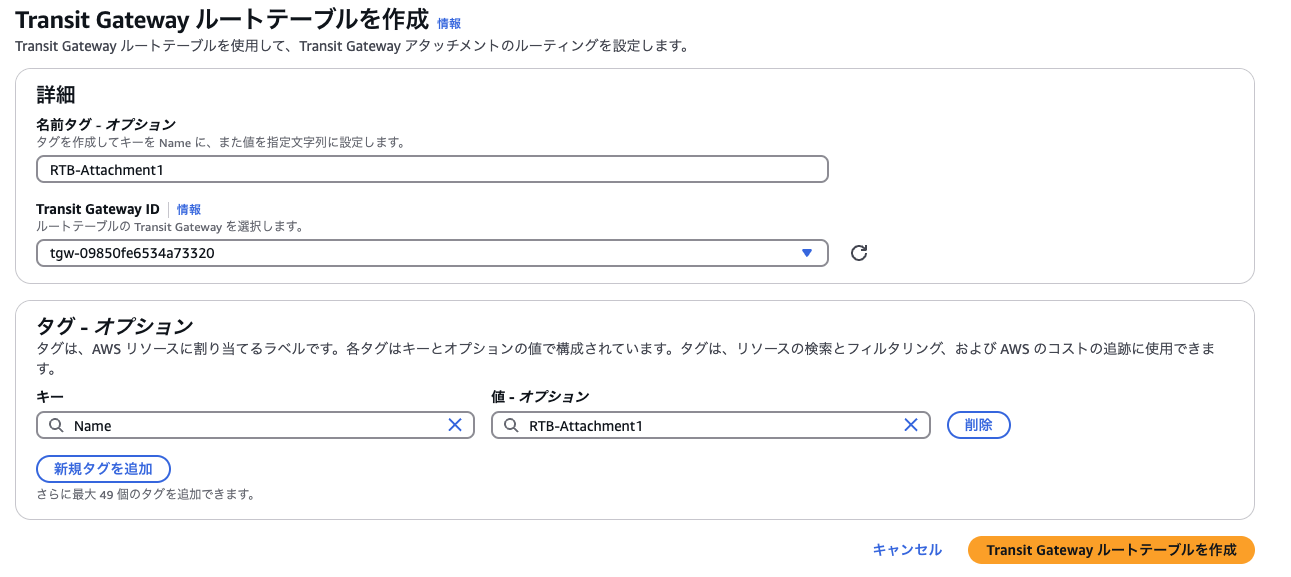Click the search magnifier icon in the value field
The height and width of the screenshot is (577, 1291).
coord(511,425)
